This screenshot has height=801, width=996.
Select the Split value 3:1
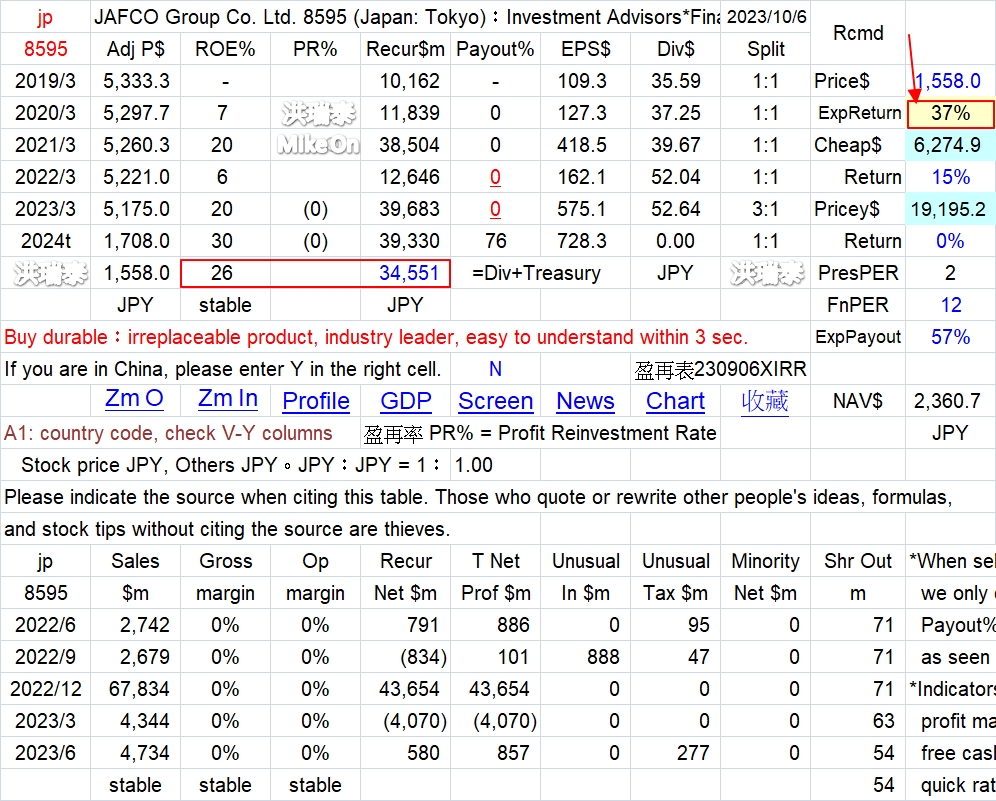click(x=765, y=209)
